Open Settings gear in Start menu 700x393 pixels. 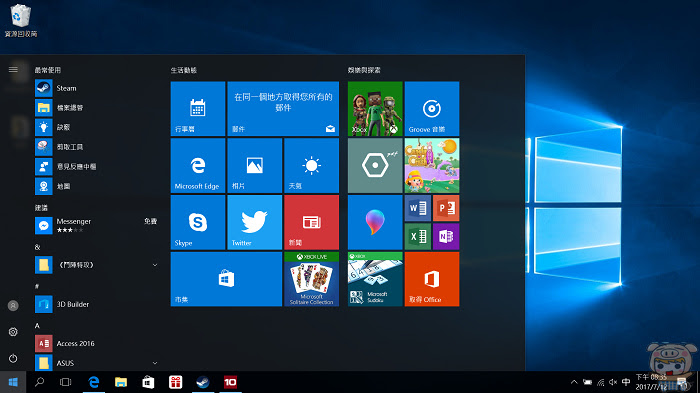coord(13,332)
